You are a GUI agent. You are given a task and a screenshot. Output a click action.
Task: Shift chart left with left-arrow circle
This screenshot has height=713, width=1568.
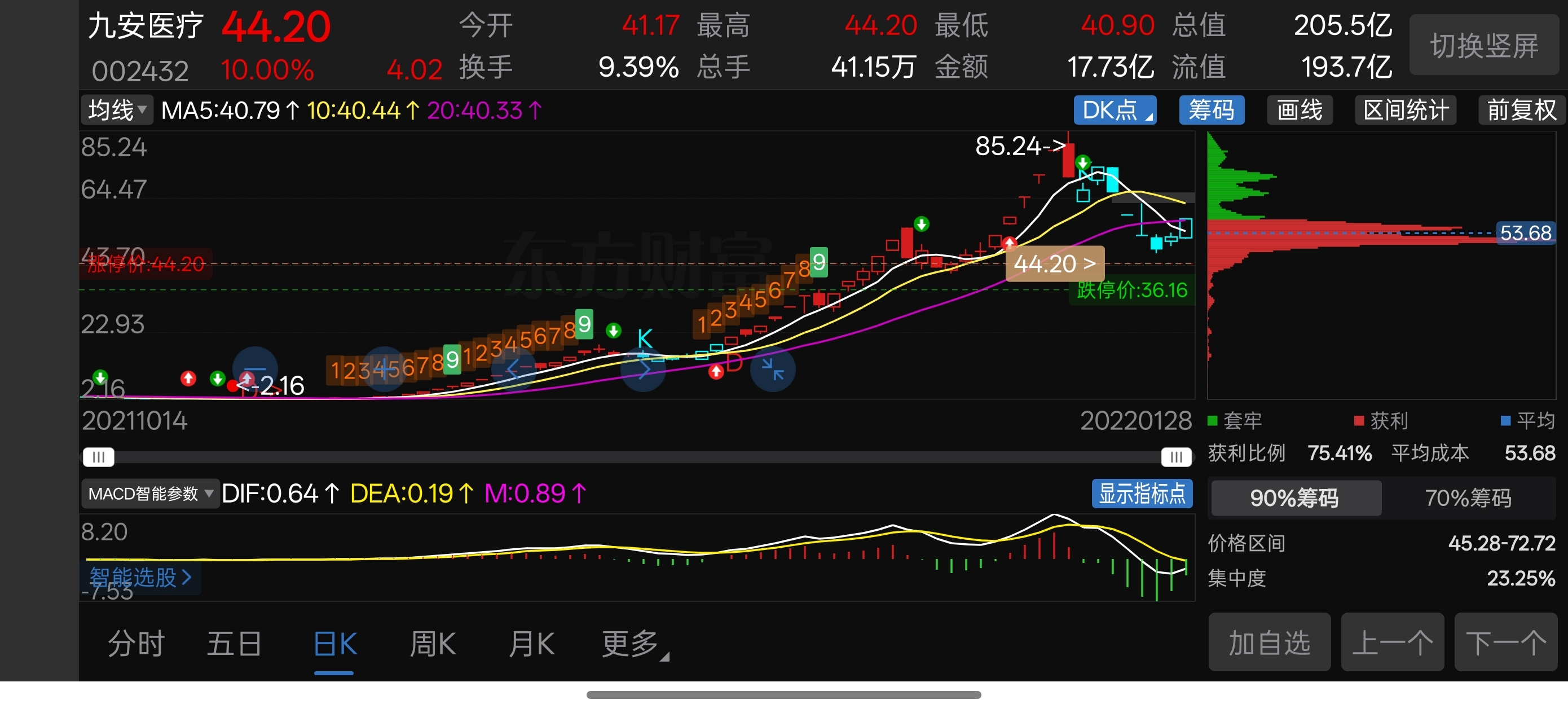coord(513,369)
